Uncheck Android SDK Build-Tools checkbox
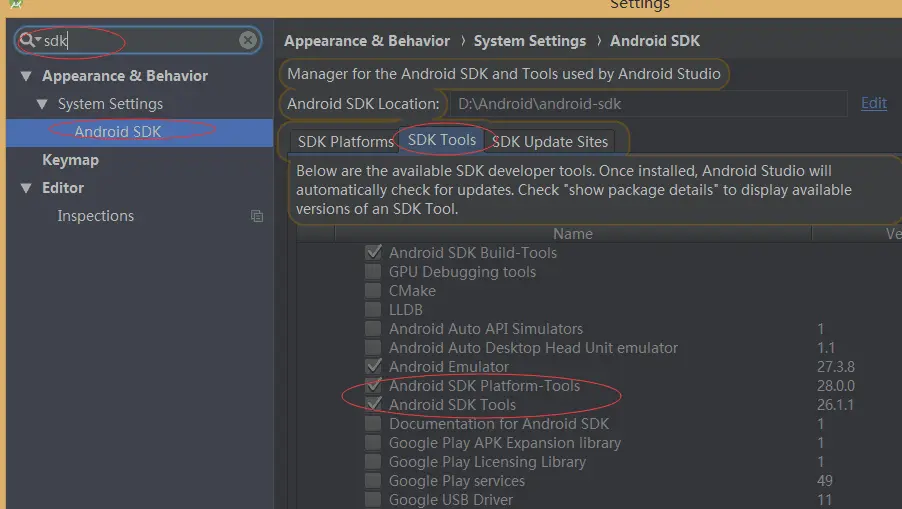 point(373,252)
